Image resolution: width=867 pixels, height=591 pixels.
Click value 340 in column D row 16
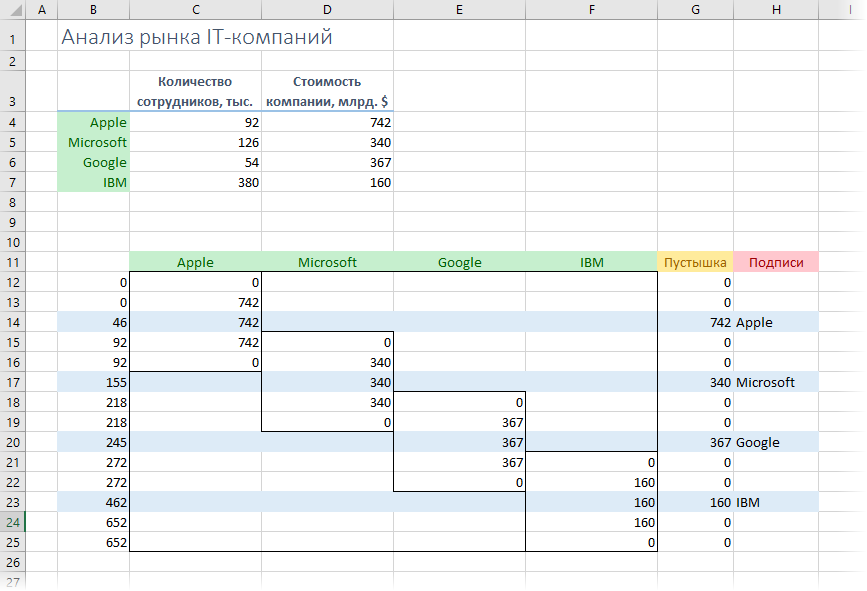point(327,362)
